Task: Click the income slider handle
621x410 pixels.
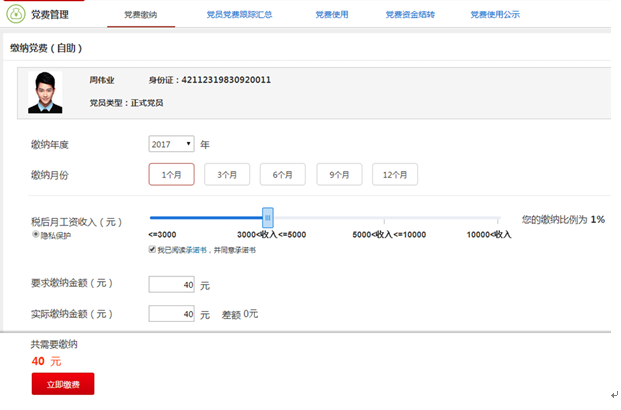Action: pos(267,218)
